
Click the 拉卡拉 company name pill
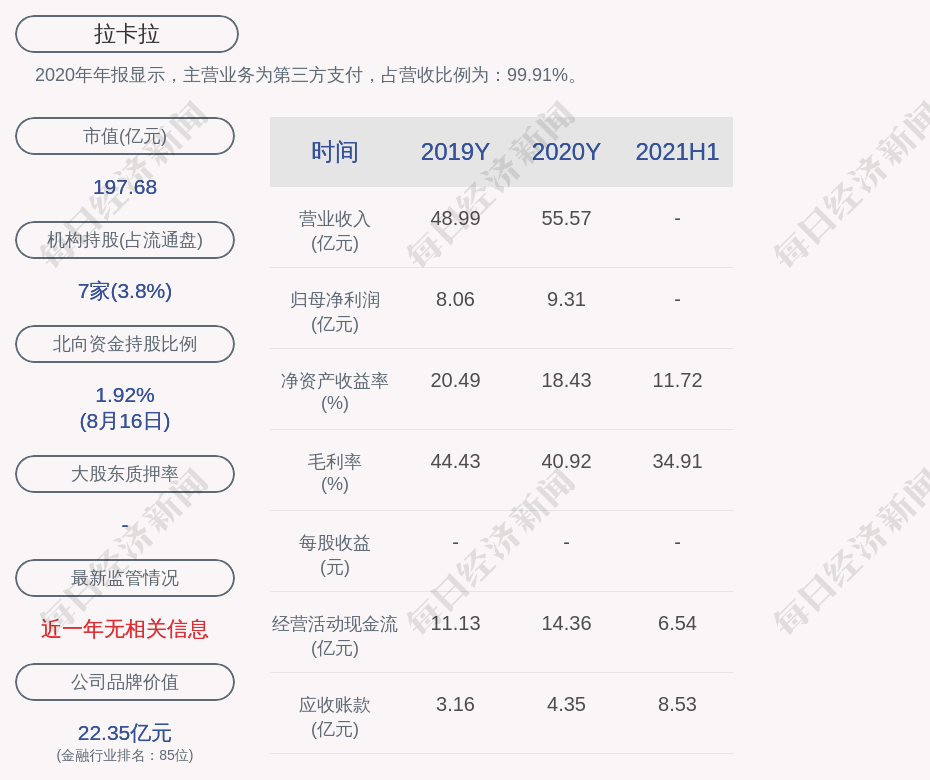click(x=127, y=34)
